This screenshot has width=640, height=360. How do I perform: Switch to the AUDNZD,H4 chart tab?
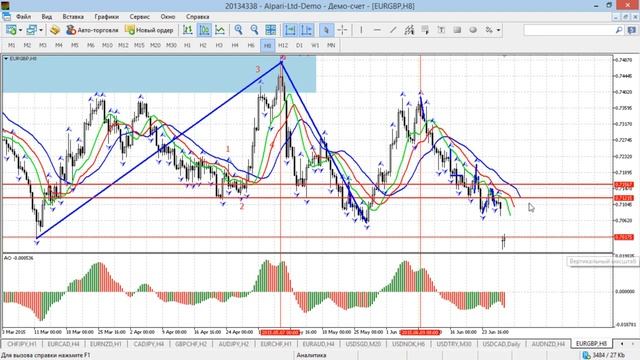point(548,344)
